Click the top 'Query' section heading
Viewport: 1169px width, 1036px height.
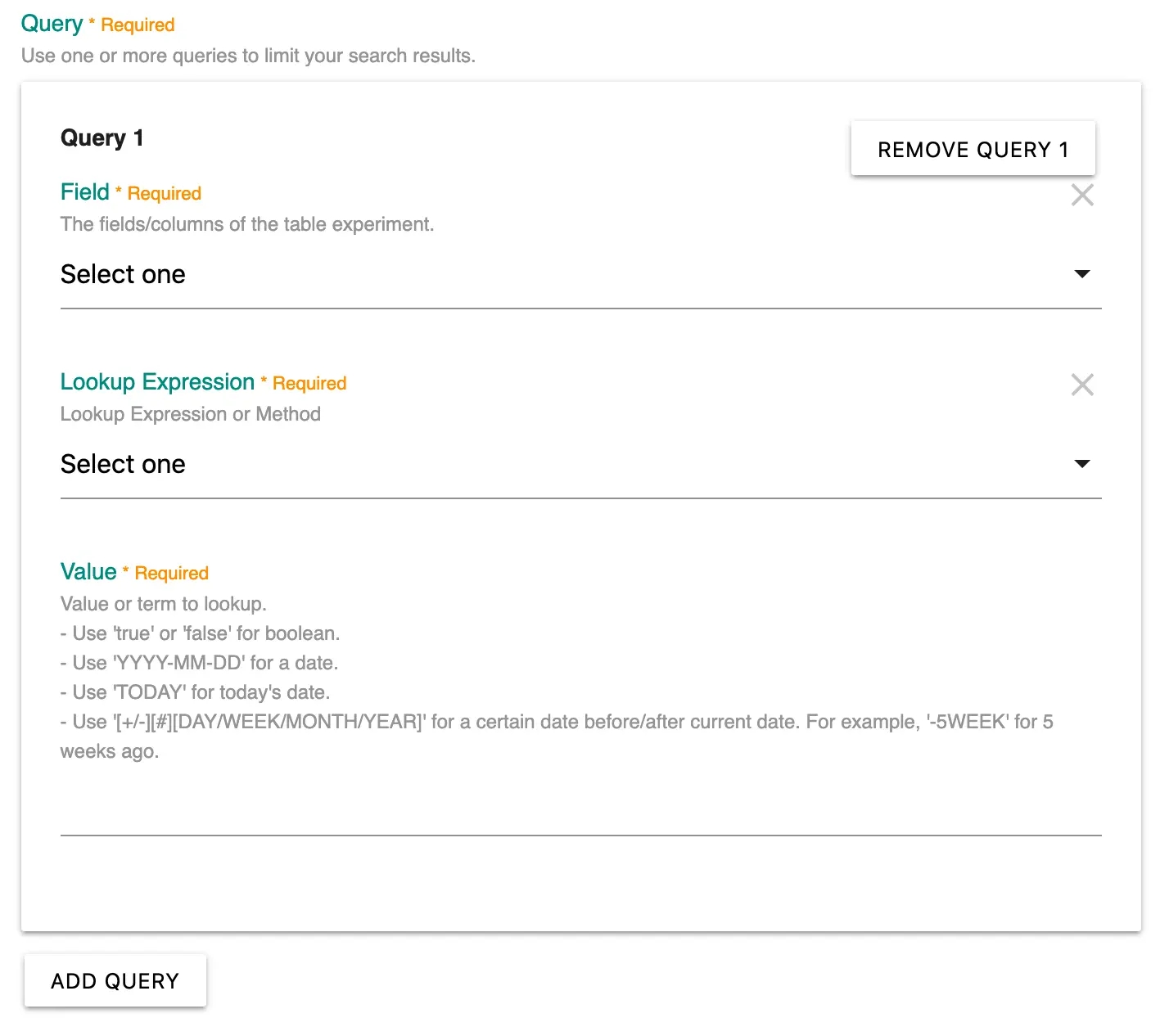(52, 24)
